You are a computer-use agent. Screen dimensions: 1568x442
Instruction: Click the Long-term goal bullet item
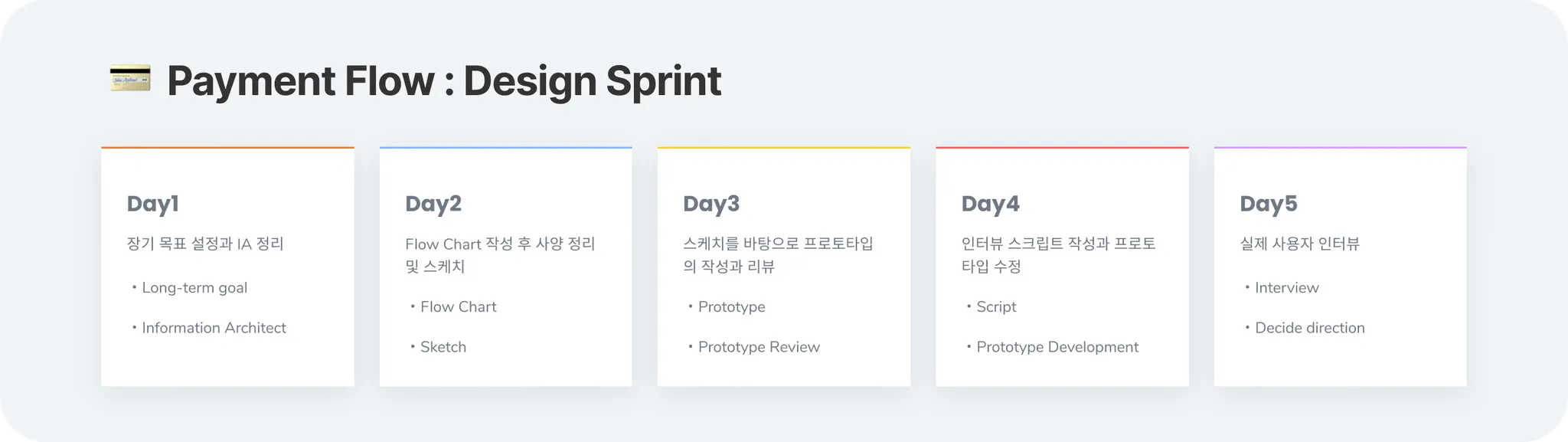coord(194,288)
